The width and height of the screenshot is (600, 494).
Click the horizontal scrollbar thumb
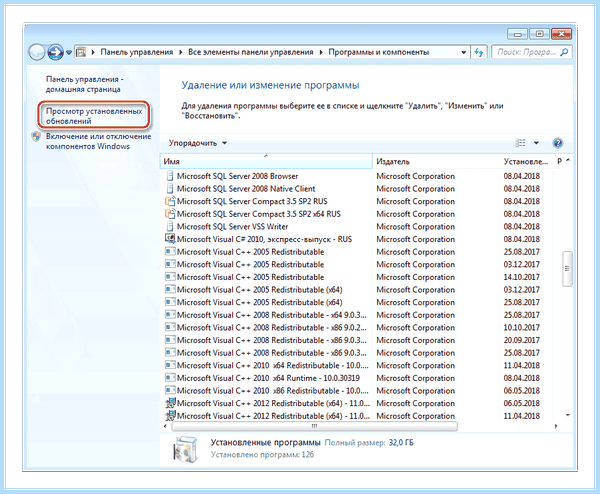[315, 426]
